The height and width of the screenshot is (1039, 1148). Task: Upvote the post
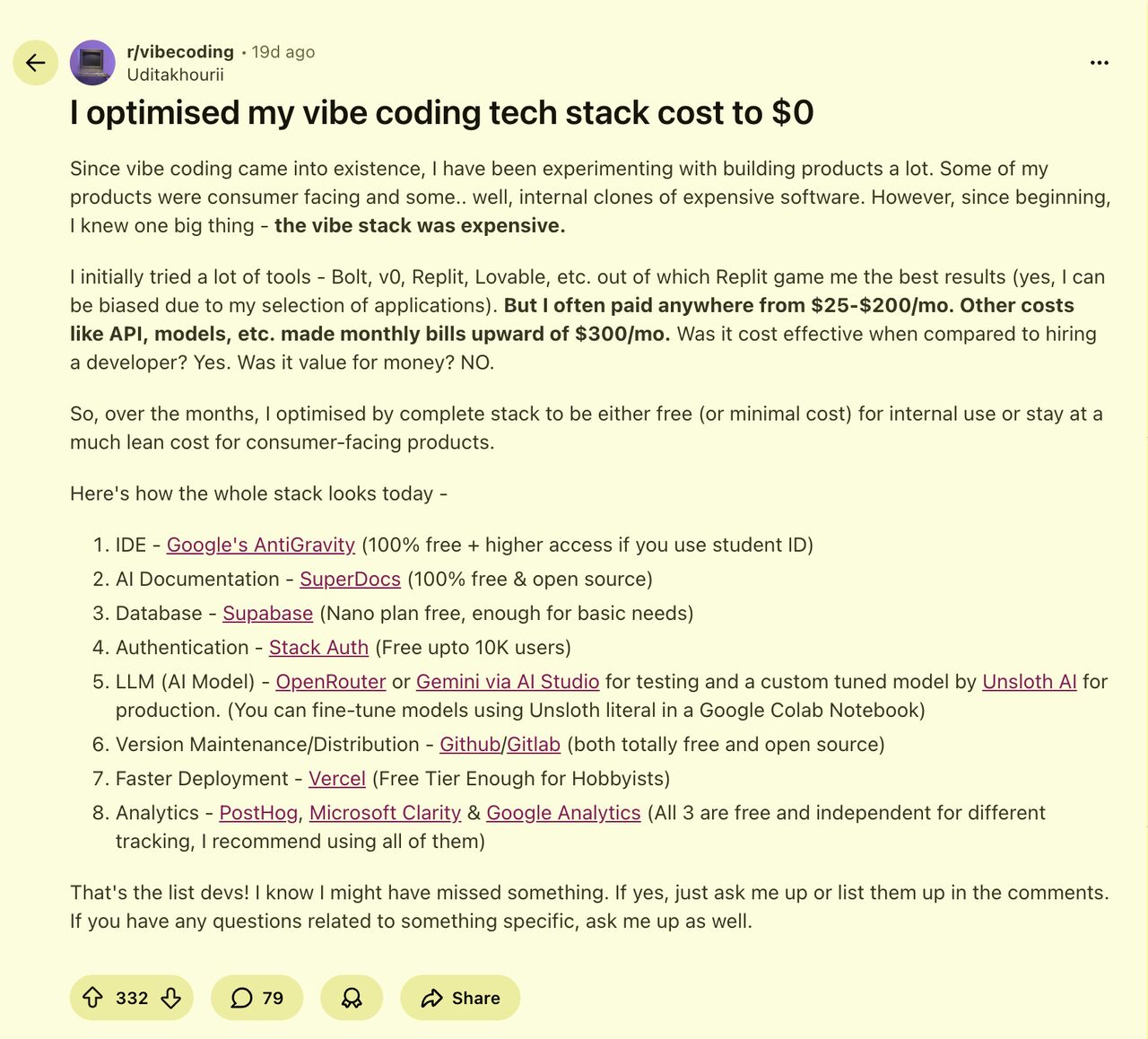point(92,998)
